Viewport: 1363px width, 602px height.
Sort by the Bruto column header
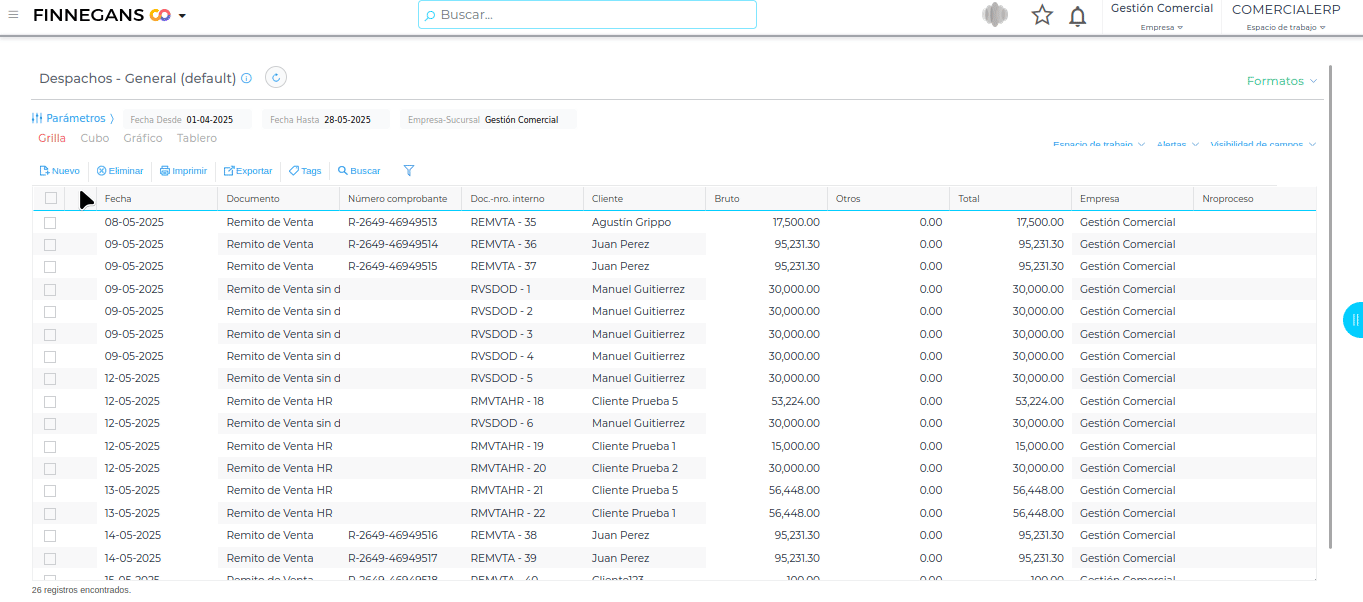point(767,198)
